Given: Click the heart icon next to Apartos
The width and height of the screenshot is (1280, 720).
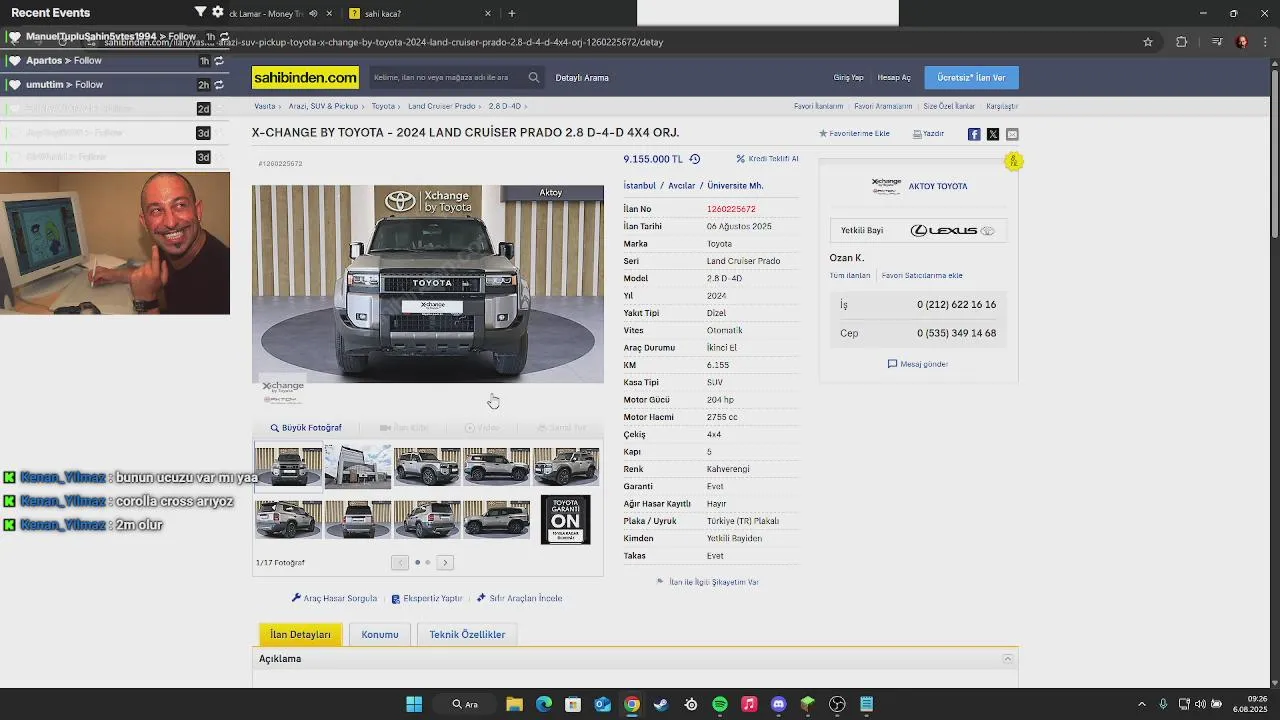Looking at the screenshot, I should (x=14, y=60).
